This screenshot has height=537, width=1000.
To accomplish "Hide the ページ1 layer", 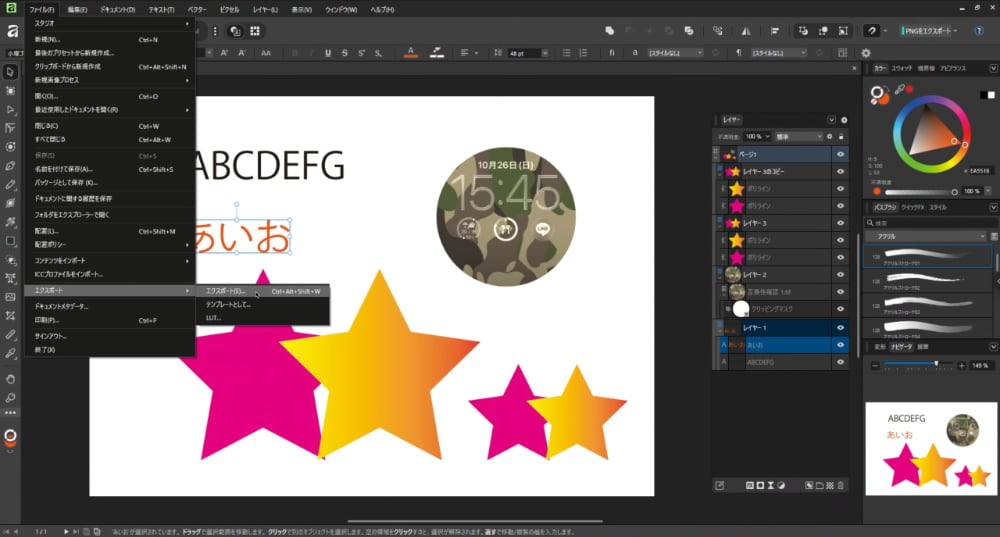I will (x=840, y=155).
